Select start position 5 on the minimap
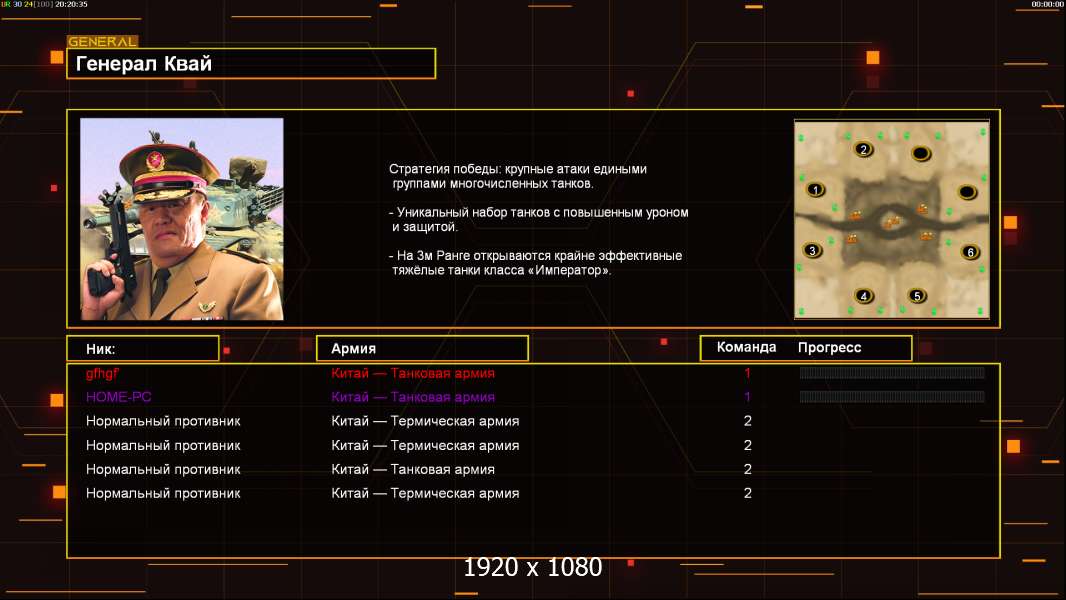The height and width of the screenshot is (600, 1066). pos(917,296)
